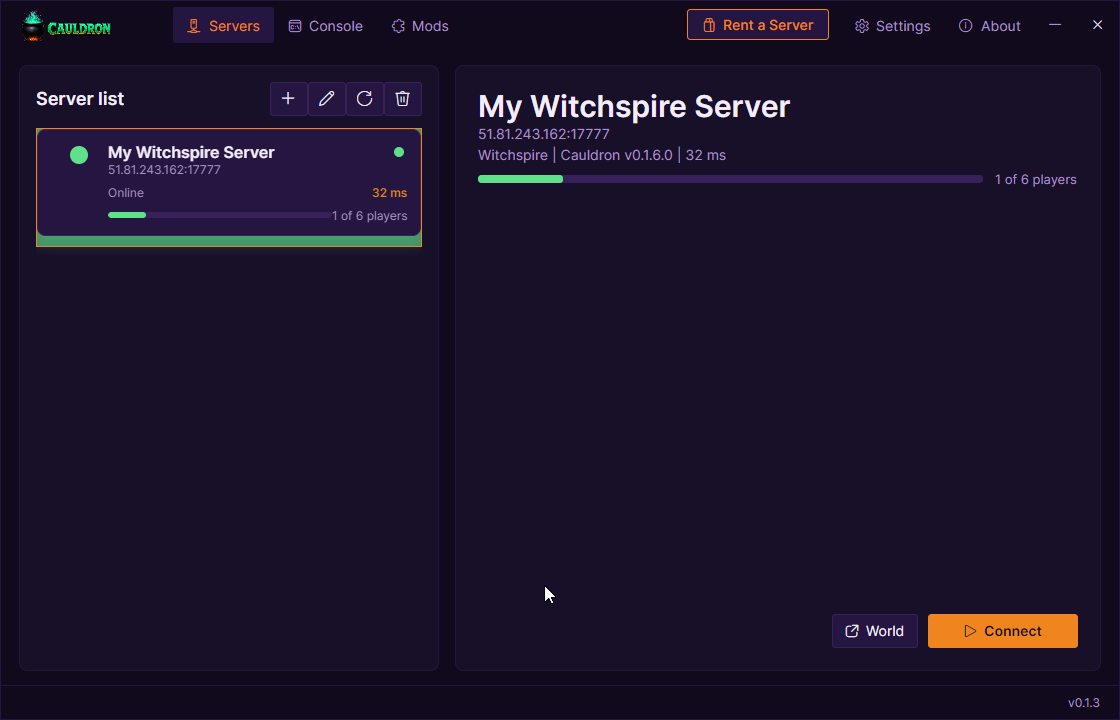Add a new server with plus icon
Image resolution: width=1120 pixels, height=720 pixels.
click(x=289, y=99)
